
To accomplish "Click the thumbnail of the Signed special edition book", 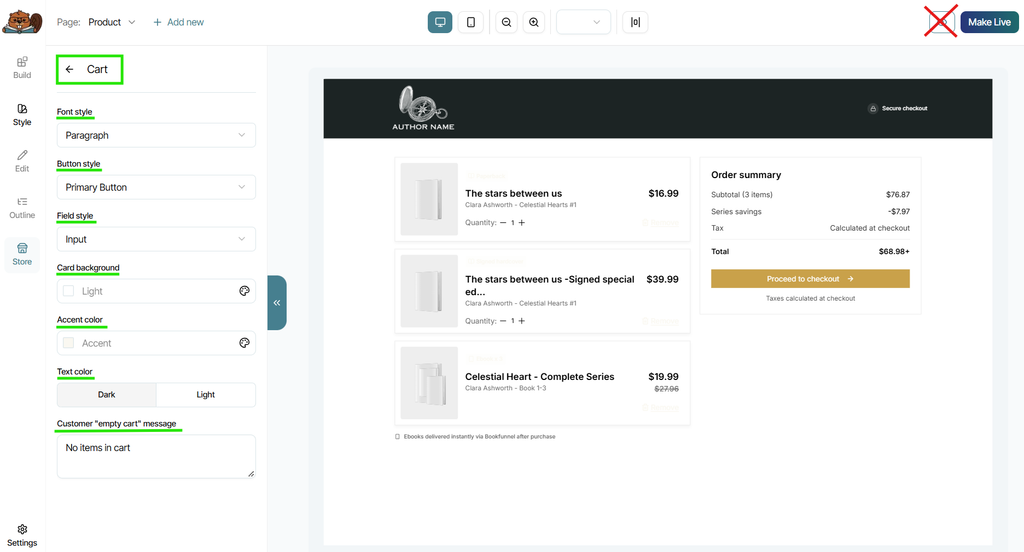I will click(429, 291).
